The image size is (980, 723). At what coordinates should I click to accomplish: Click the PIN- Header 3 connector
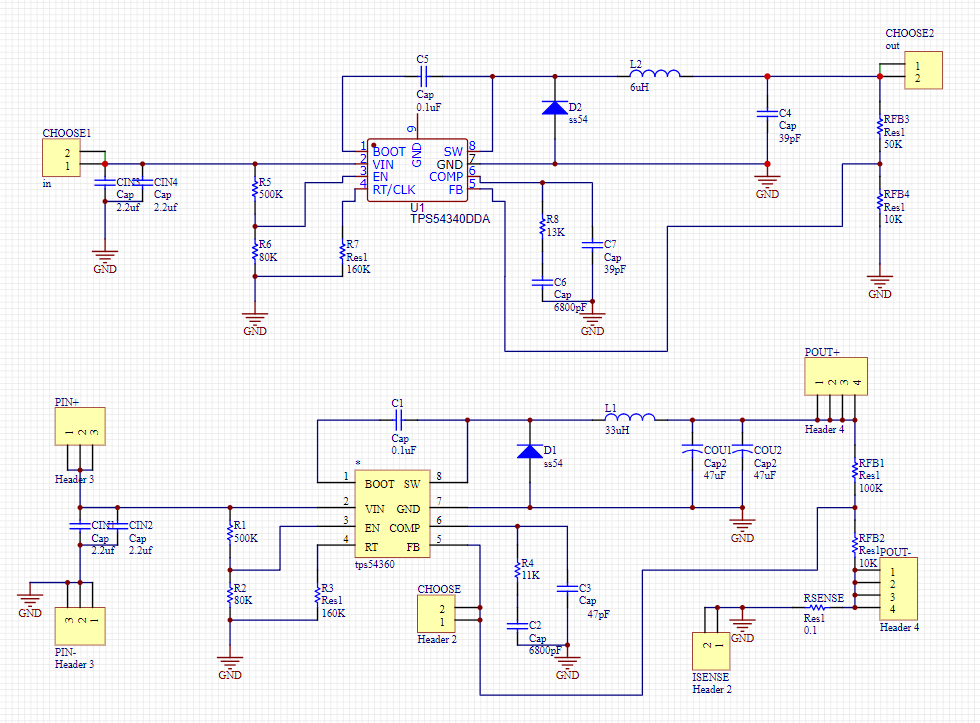click(80, 626)
